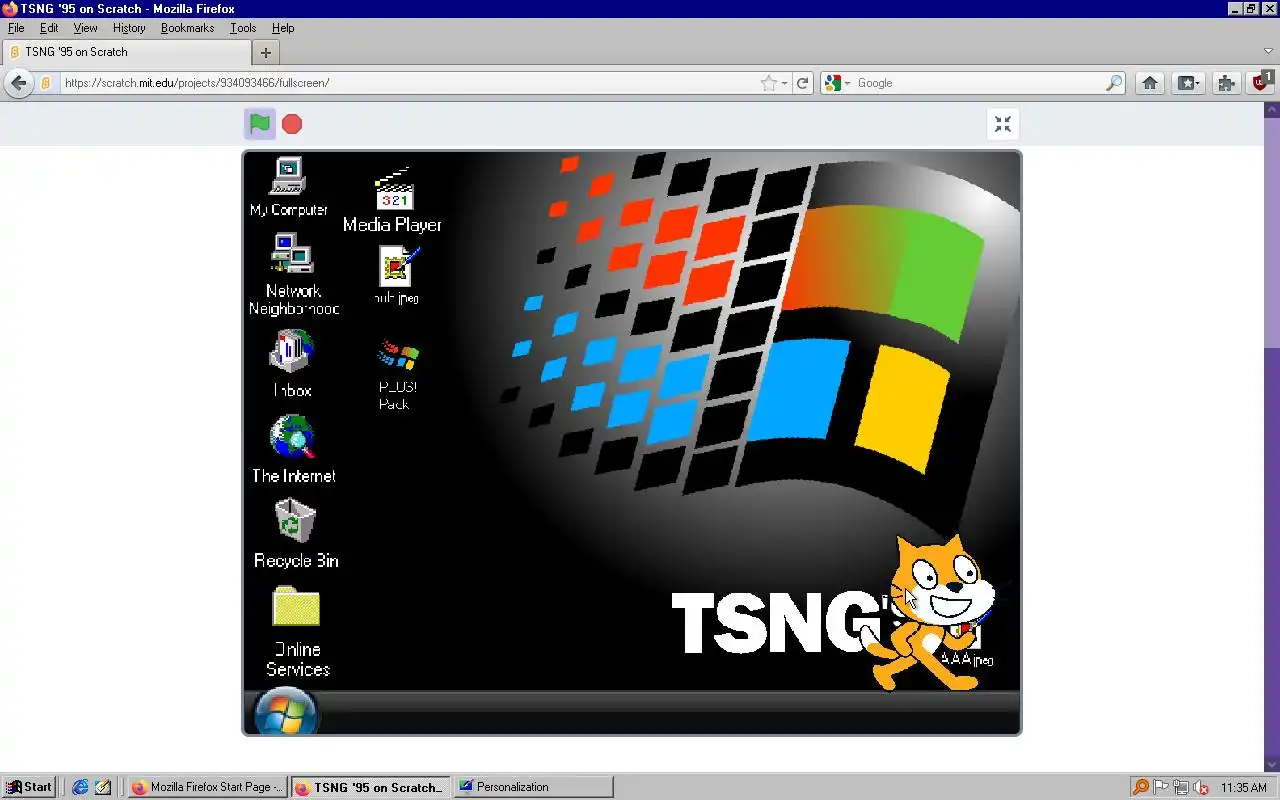Click the 11:35 AM system clock
This screenshot has width=1280, height=800.
1244,787
